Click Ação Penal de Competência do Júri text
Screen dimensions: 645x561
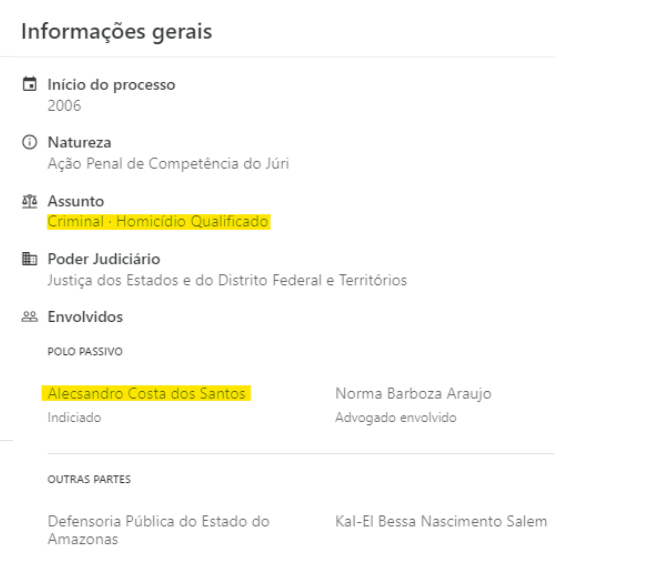pos(168,164)
